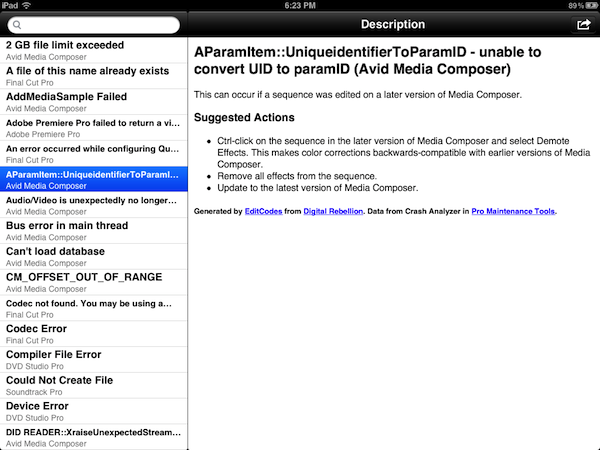Select the 'AddMediaSample Failed' error

94,102
